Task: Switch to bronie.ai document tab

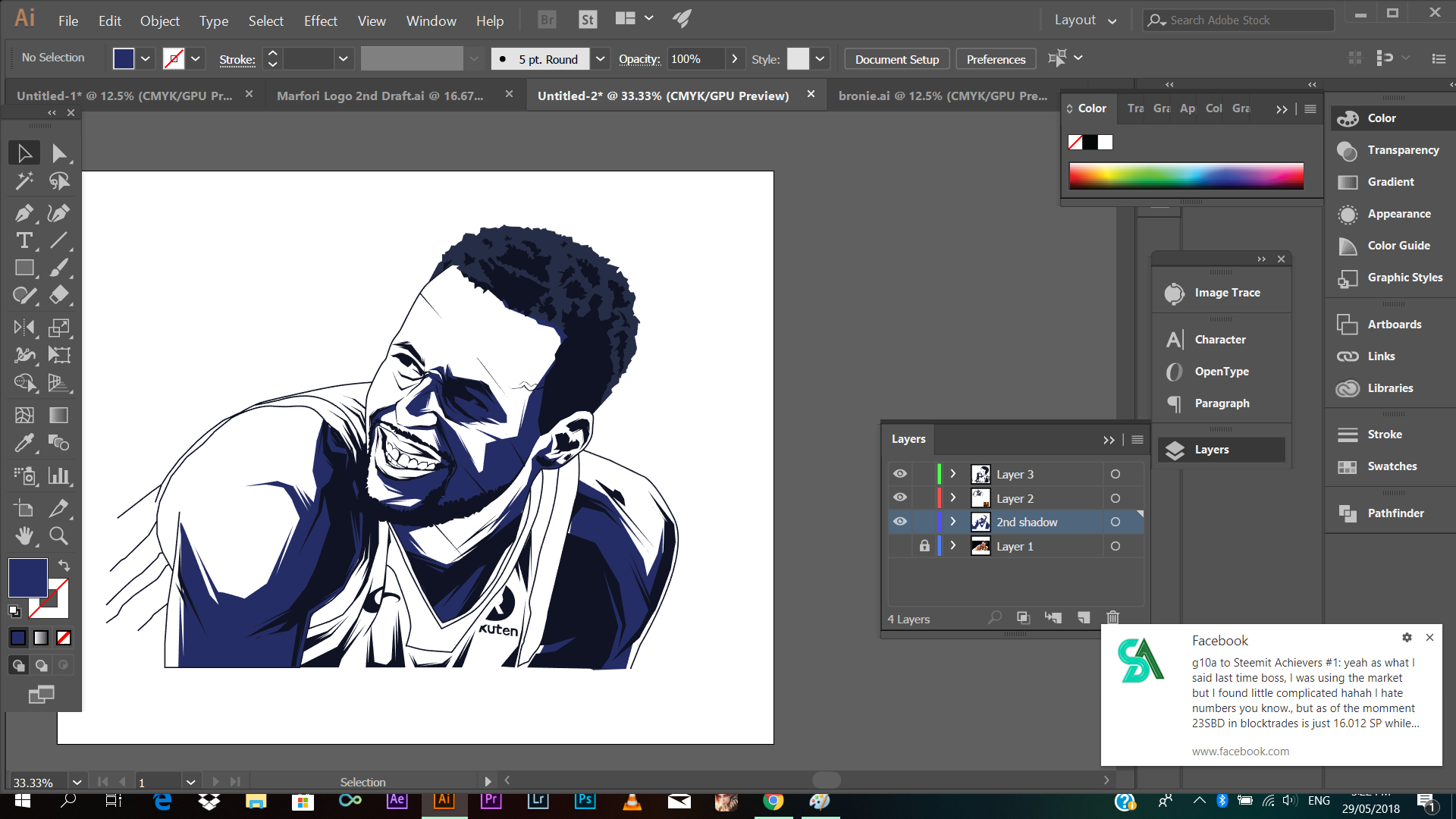Action: (943, 96)
